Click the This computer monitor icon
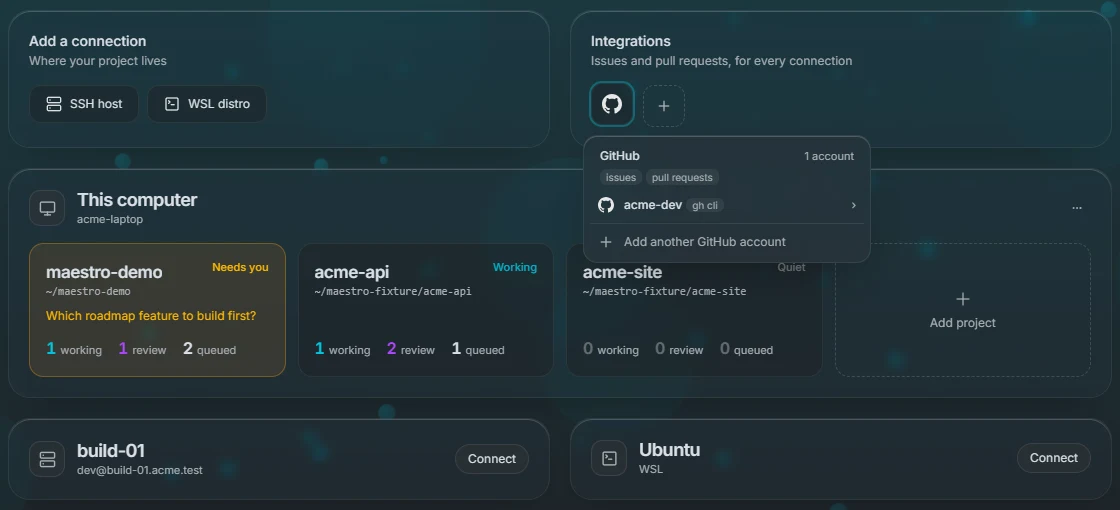 tap(47, 208)
